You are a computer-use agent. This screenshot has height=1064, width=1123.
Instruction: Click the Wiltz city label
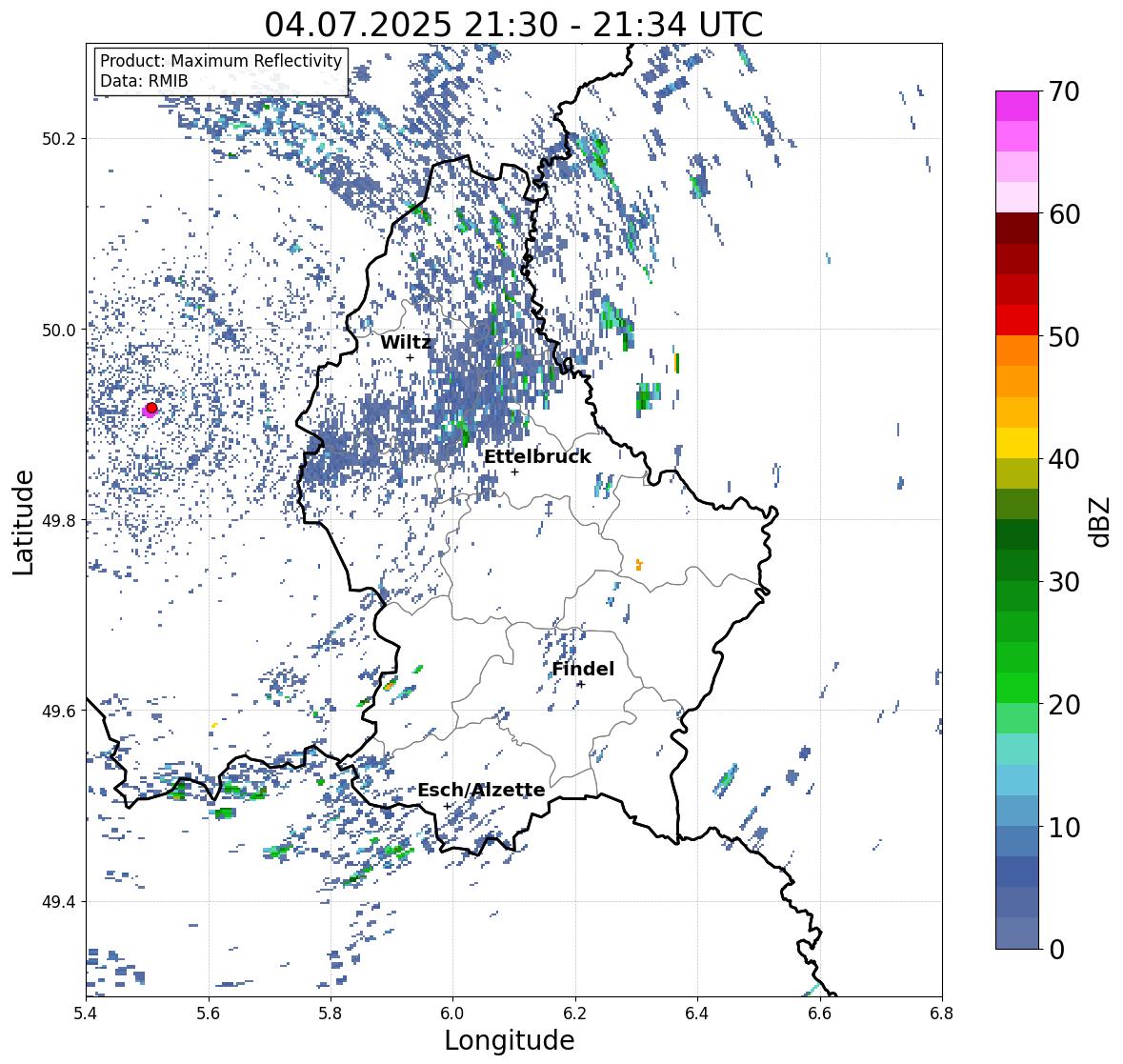coord(406,342)
